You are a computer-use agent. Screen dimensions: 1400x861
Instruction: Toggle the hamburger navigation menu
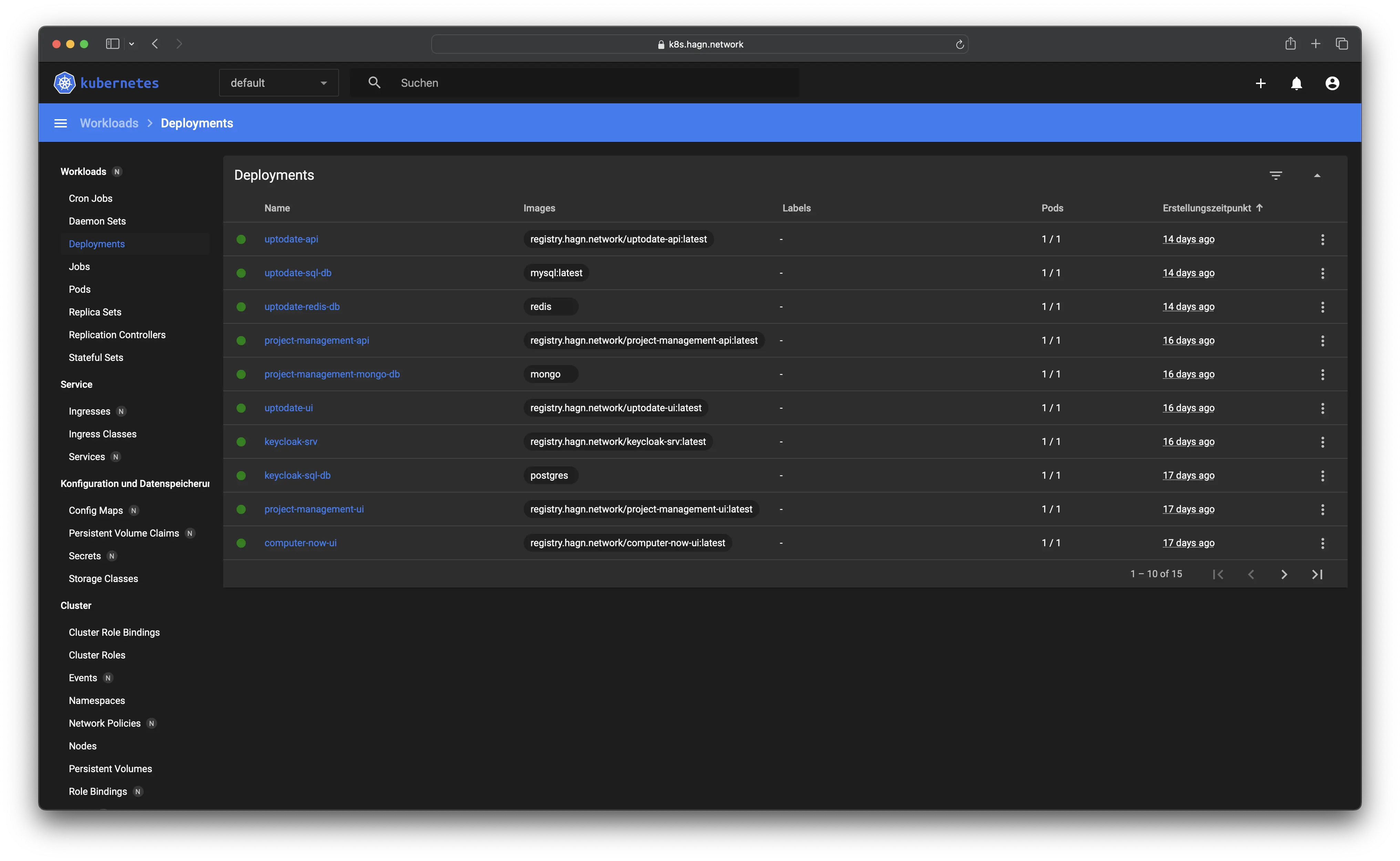coord(60,124)
